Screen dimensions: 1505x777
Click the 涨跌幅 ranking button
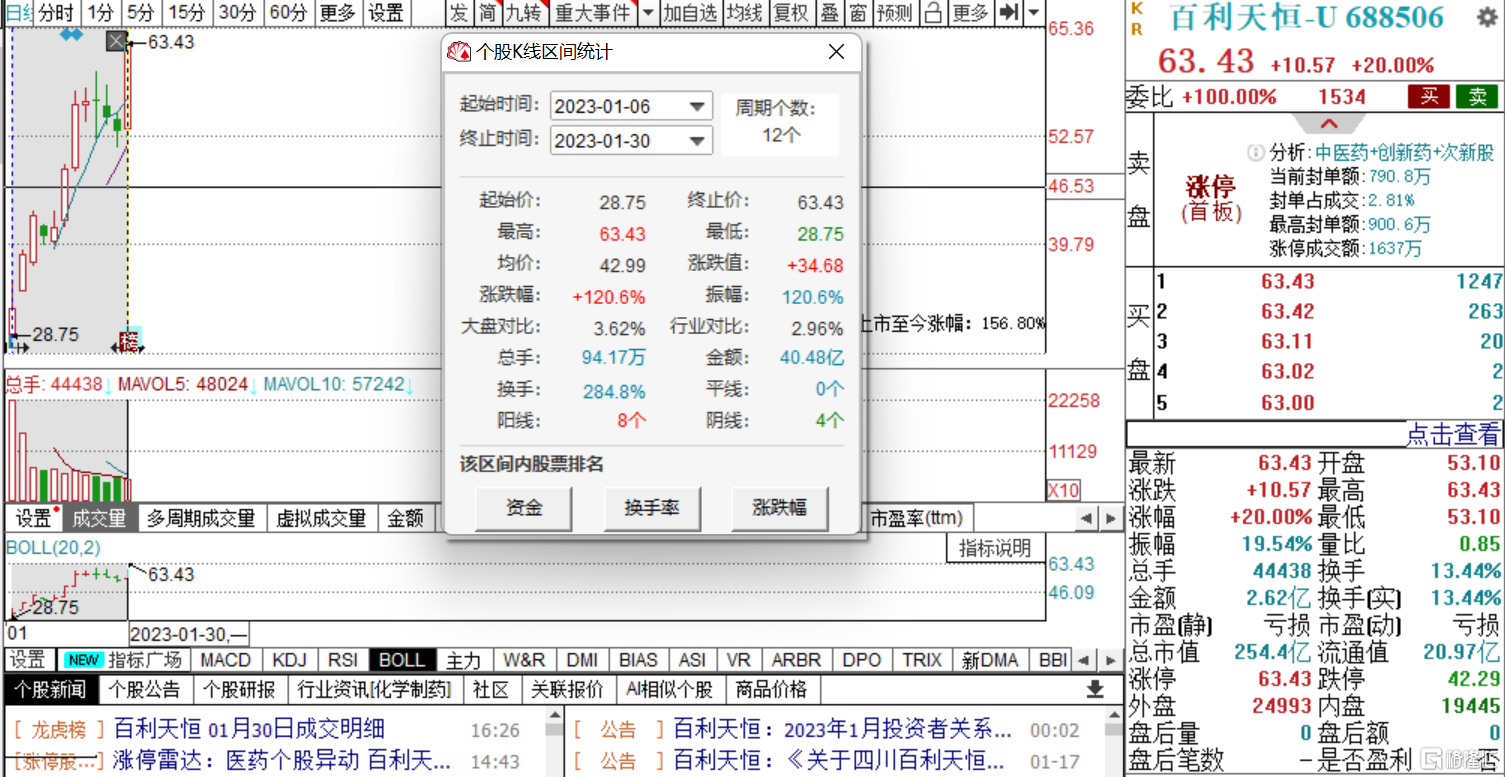(780, 508)
